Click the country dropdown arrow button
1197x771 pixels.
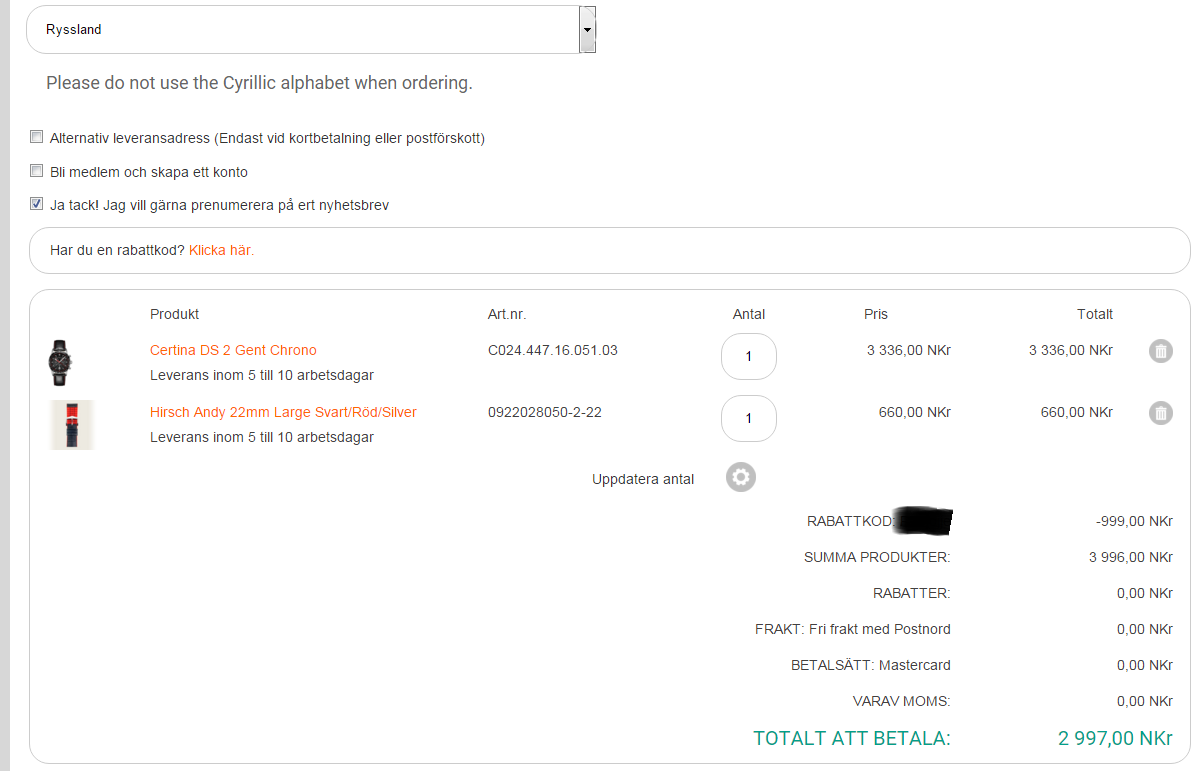coord(588,30)
